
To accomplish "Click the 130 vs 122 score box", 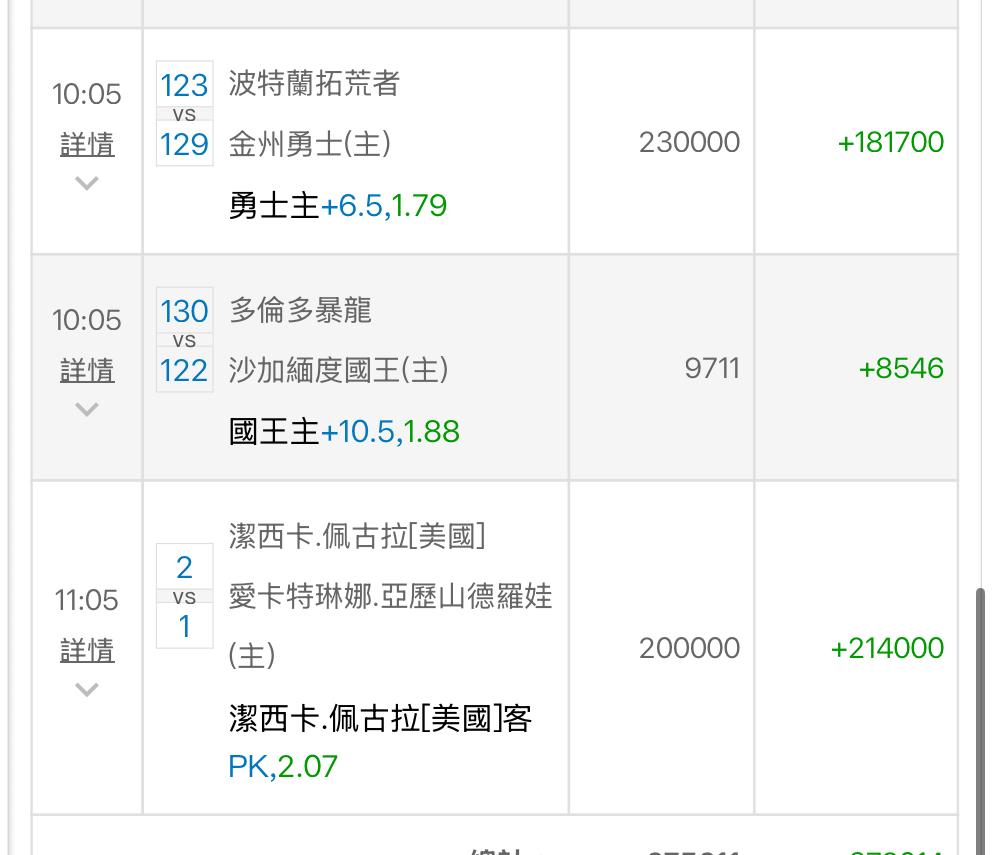I will point(184,341).
